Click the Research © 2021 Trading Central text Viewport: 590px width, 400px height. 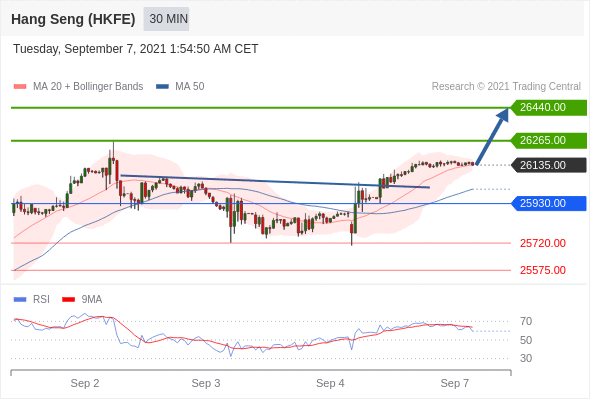tap(506, 87)
